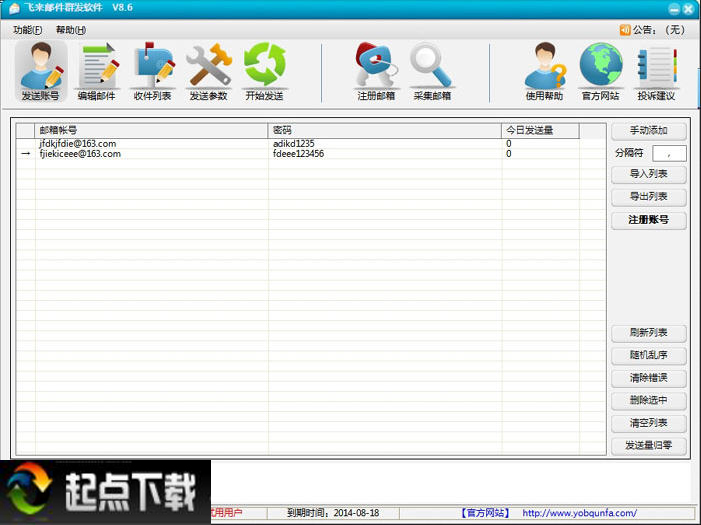Open the 采集邮箱 collect emails tool
This screenshot has height=525, width=701.
point(432,71)
